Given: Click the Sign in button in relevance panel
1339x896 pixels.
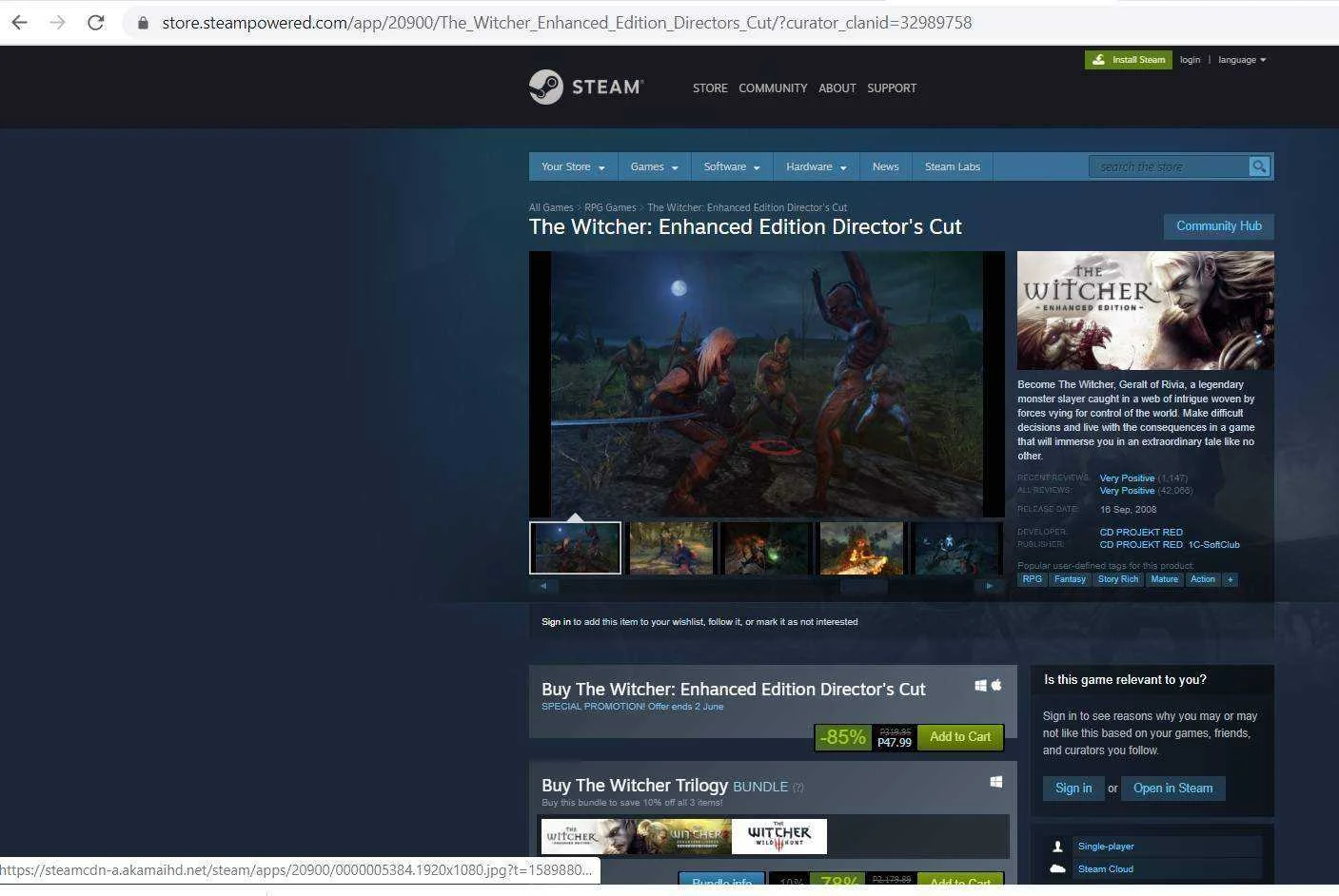Looking at the screenshot, I should [x=1073, y=789].
